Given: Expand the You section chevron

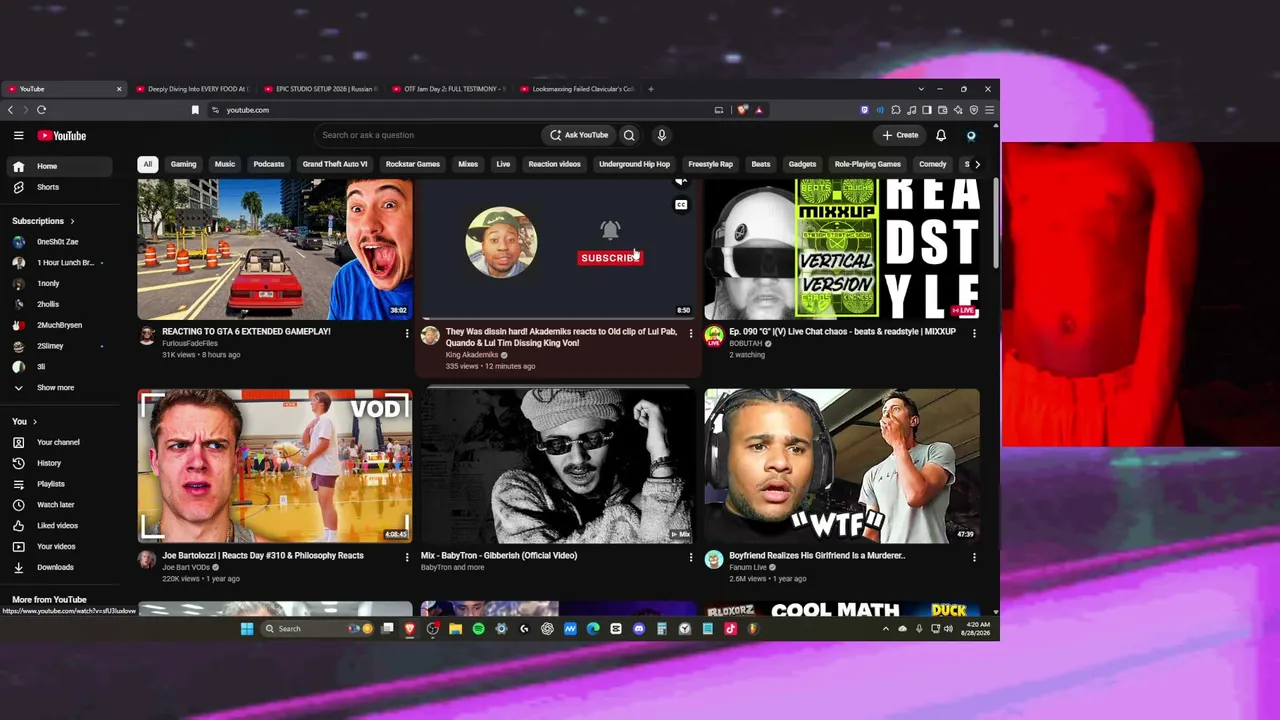Looking at the screenshot, I should 35,422.
